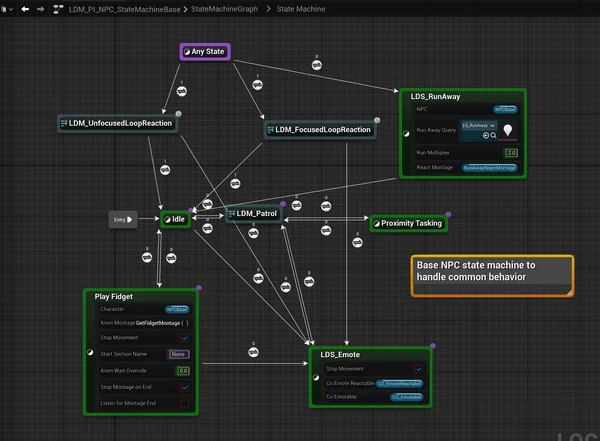This screenshot has height=441, width=600.
Task: Select the LDS_RunAway node title
Action: click(435, 96)
